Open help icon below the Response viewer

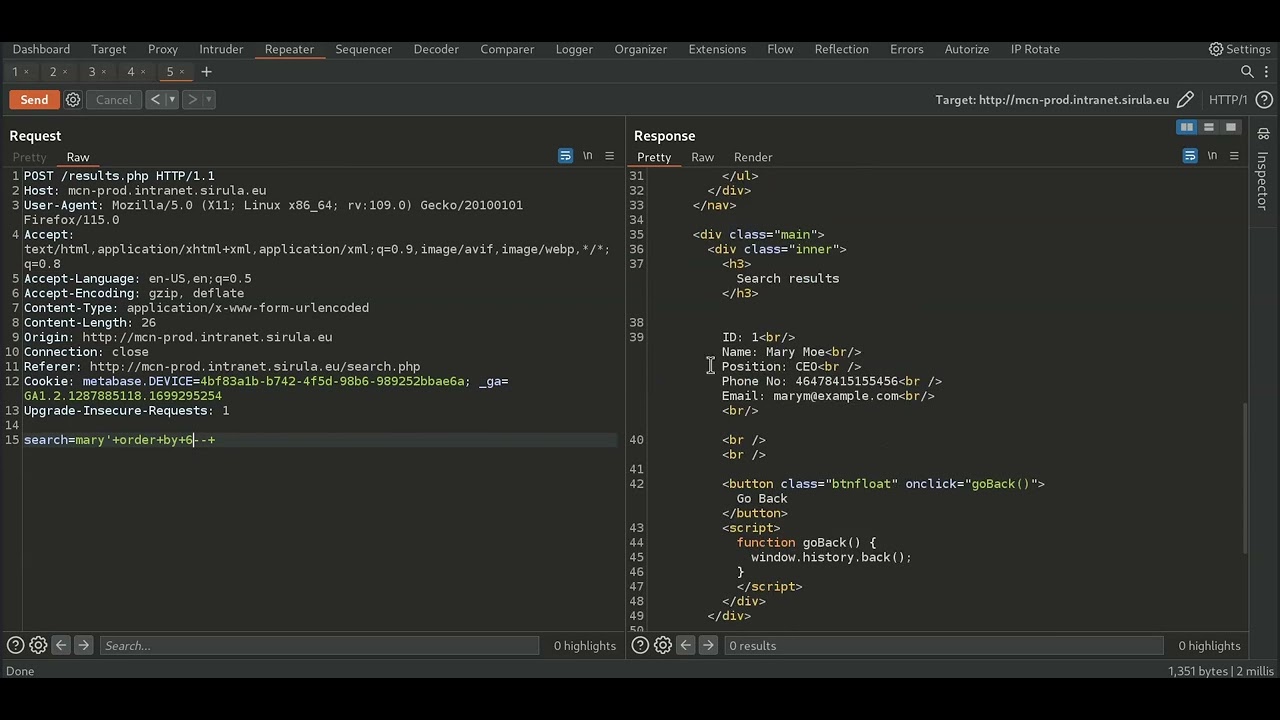pyautogui.click(x=640, y=646)
